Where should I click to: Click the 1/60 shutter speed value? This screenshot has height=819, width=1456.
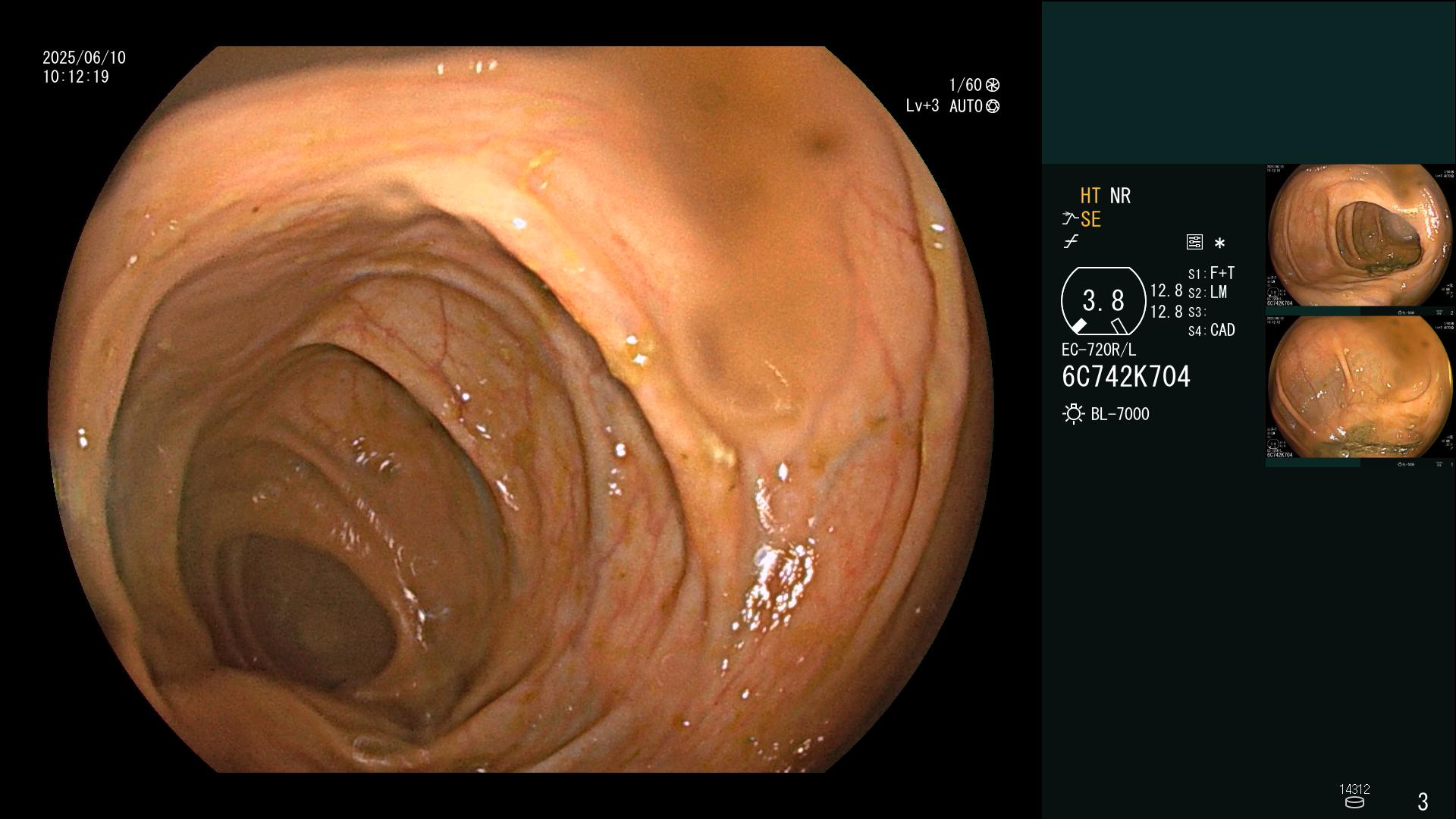[965, 85]
